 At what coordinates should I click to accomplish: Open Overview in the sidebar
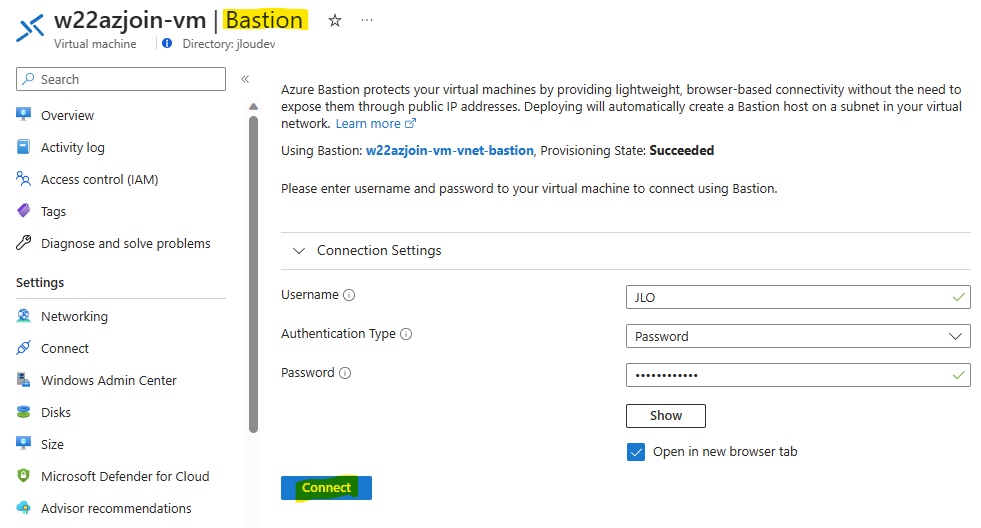(67, 115)
